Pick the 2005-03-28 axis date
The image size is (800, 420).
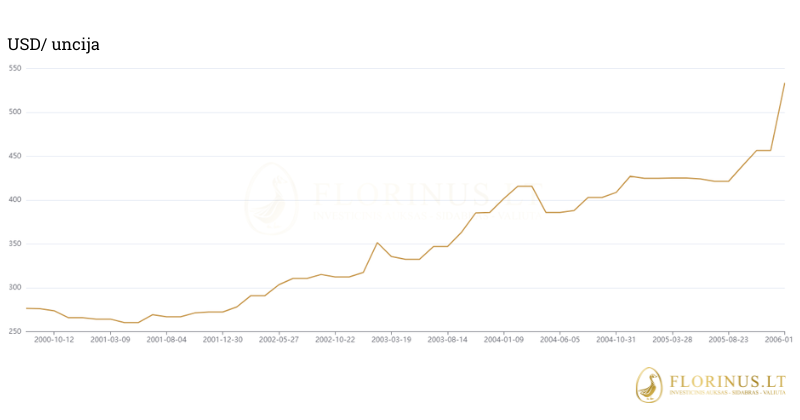[673, 340]
